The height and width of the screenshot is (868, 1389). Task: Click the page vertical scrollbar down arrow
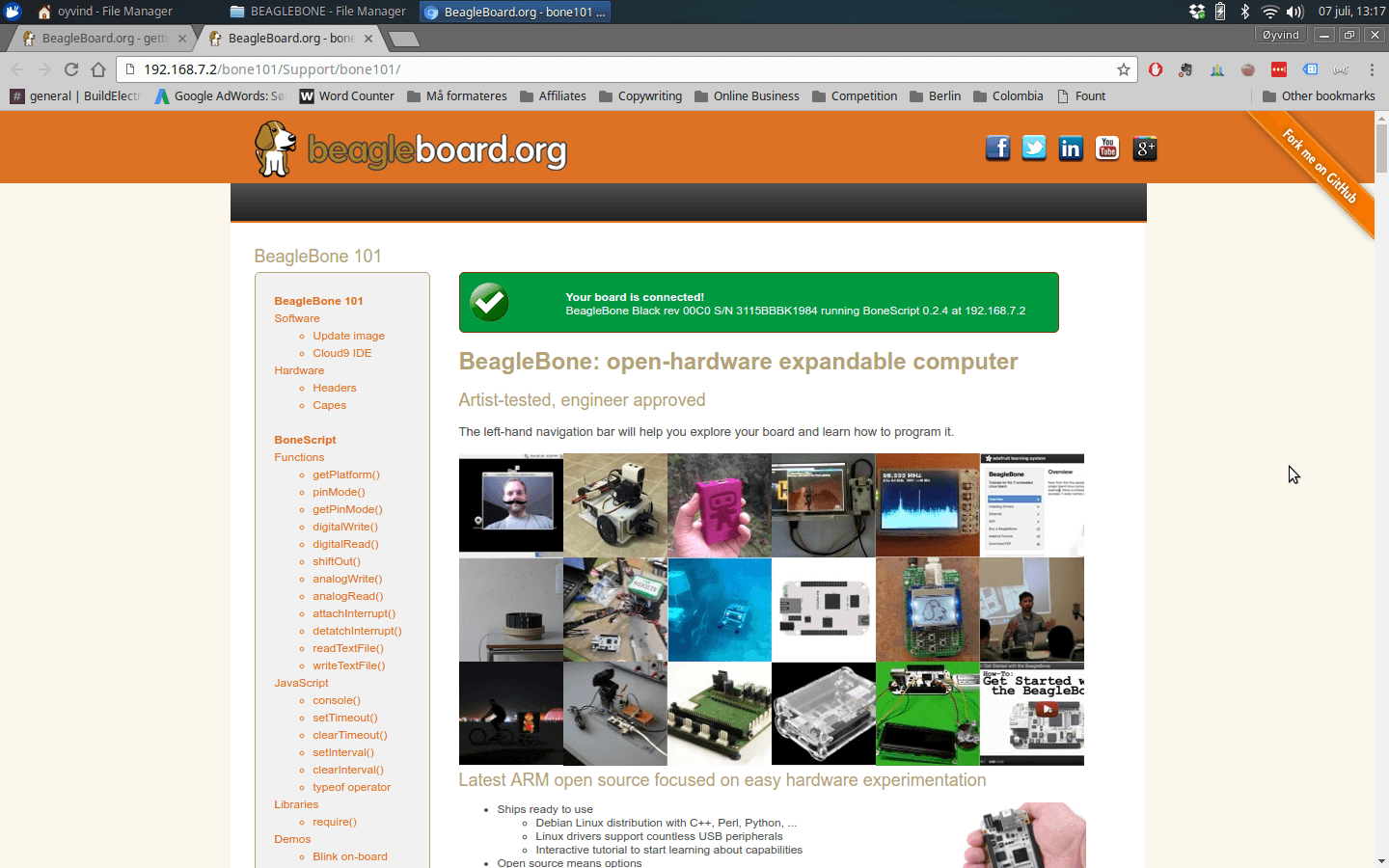coord(1381,860)
